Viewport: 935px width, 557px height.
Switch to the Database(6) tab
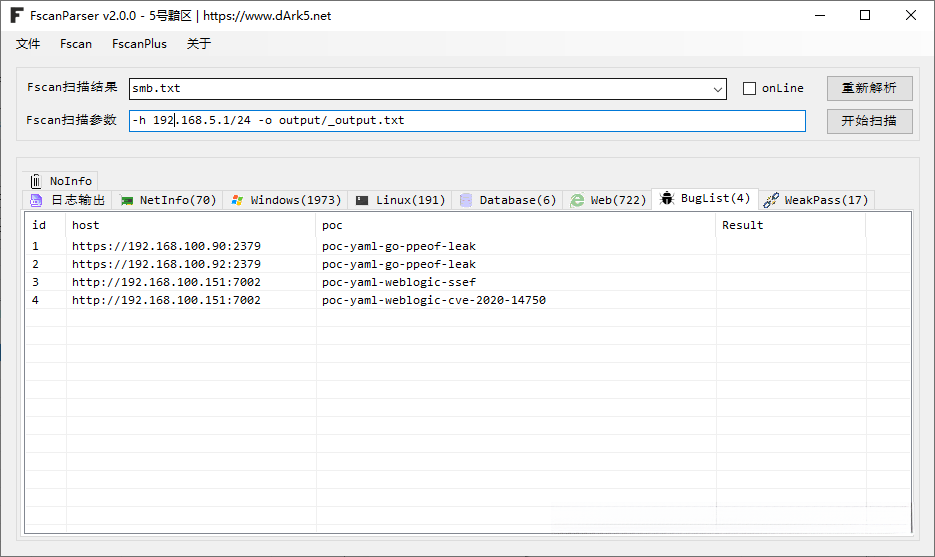click(x=508, y=200)
